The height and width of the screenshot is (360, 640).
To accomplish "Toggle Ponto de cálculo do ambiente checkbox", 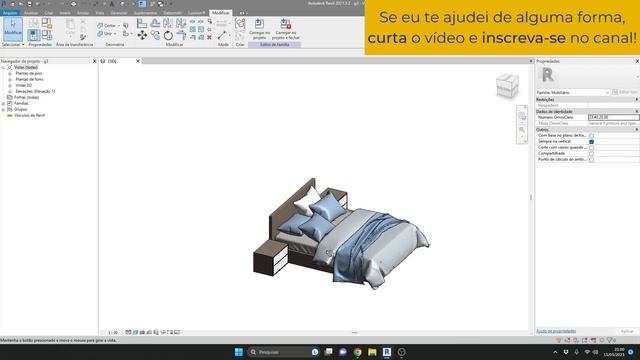I will click(591, 160).
